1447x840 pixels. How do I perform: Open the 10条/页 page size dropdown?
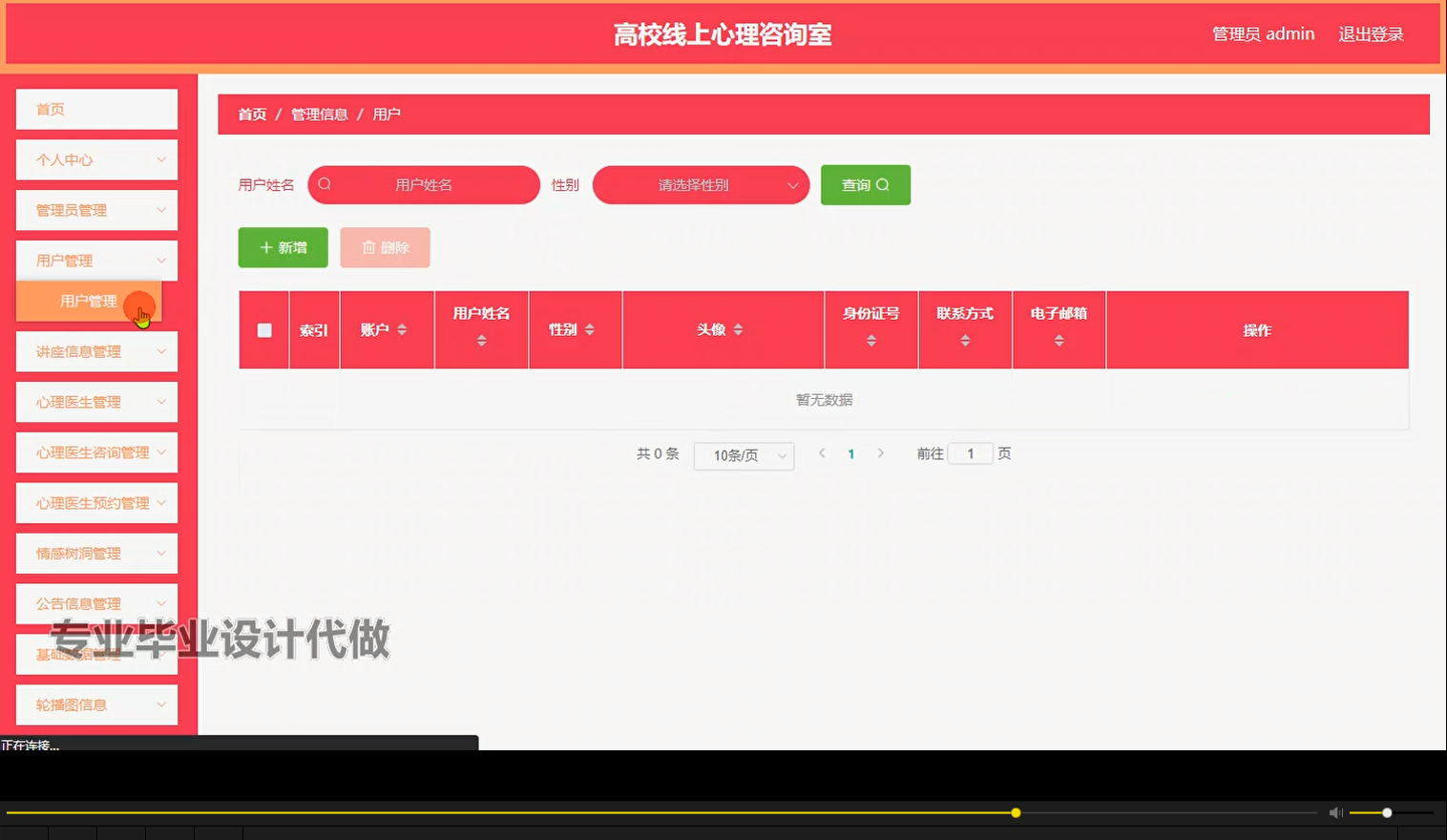(744, 455)
